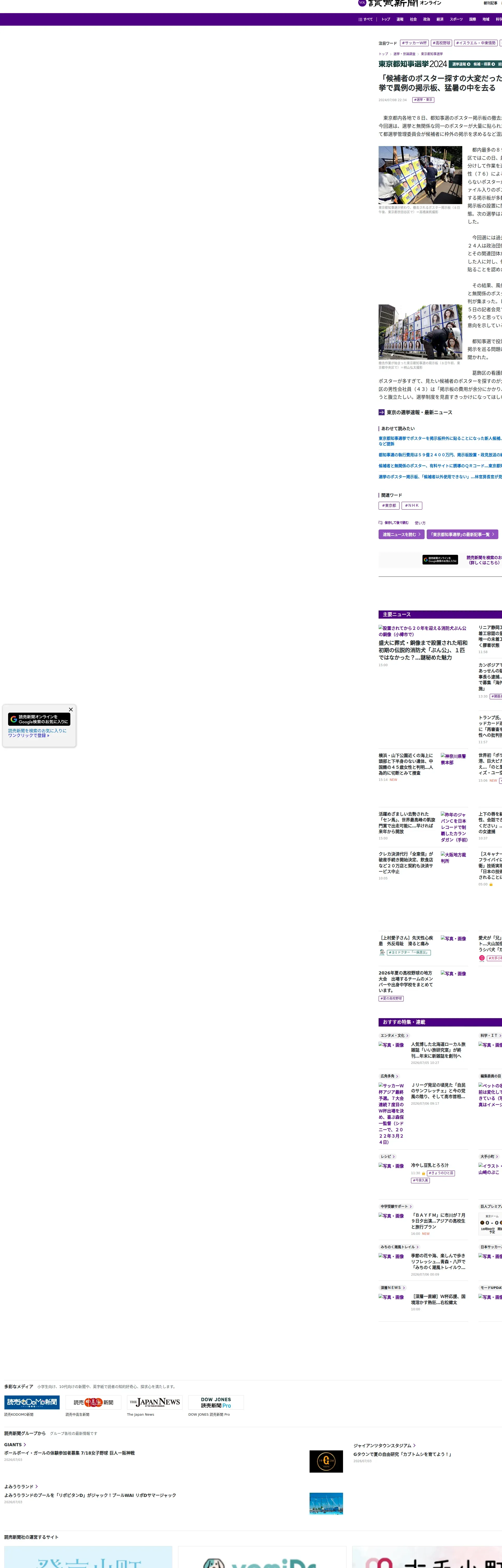
Task: Go to トップ in the navigation bar
Action: click(x=386, y=20)
